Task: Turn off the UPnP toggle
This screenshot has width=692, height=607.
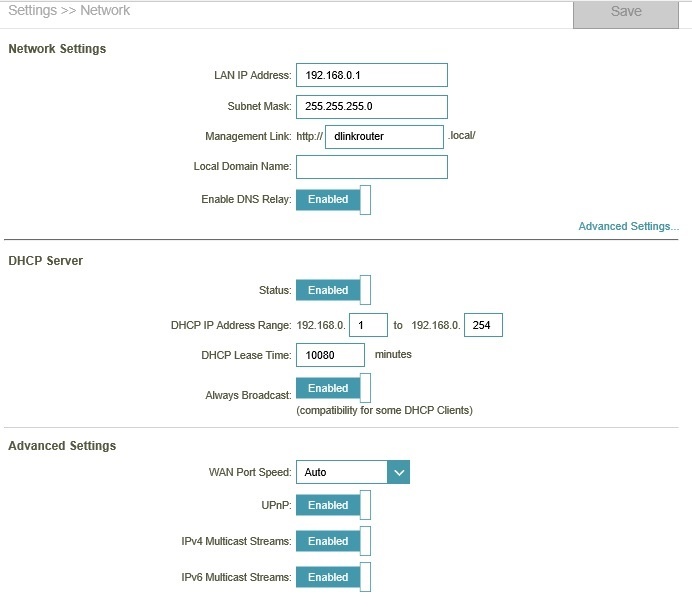Action: tap(333, 506)
